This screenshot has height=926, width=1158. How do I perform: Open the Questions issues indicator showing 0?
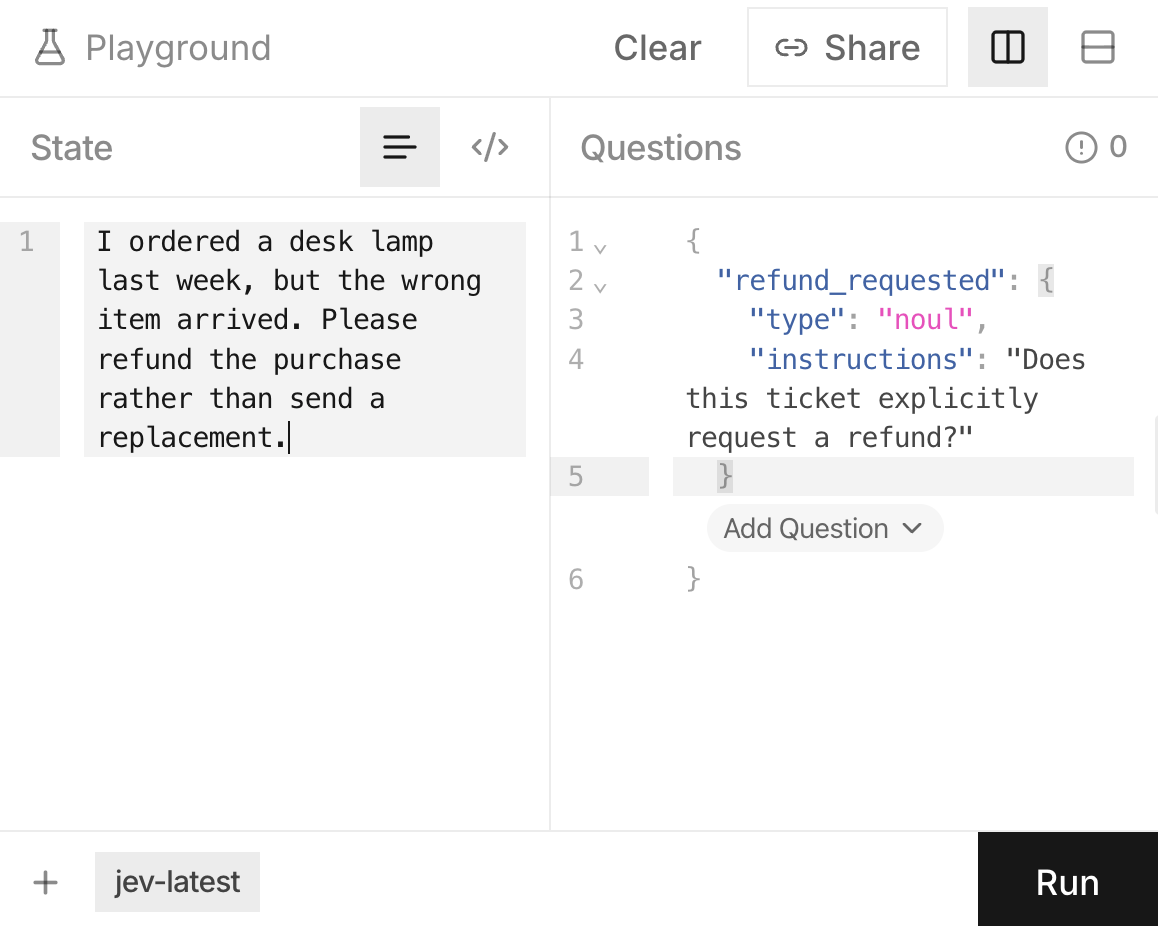click(x=1096, y=147)
